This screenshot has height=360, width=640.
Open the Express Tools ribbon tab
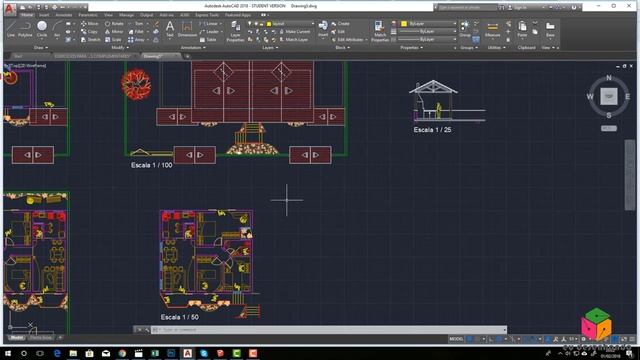click(x=207, y=15)
